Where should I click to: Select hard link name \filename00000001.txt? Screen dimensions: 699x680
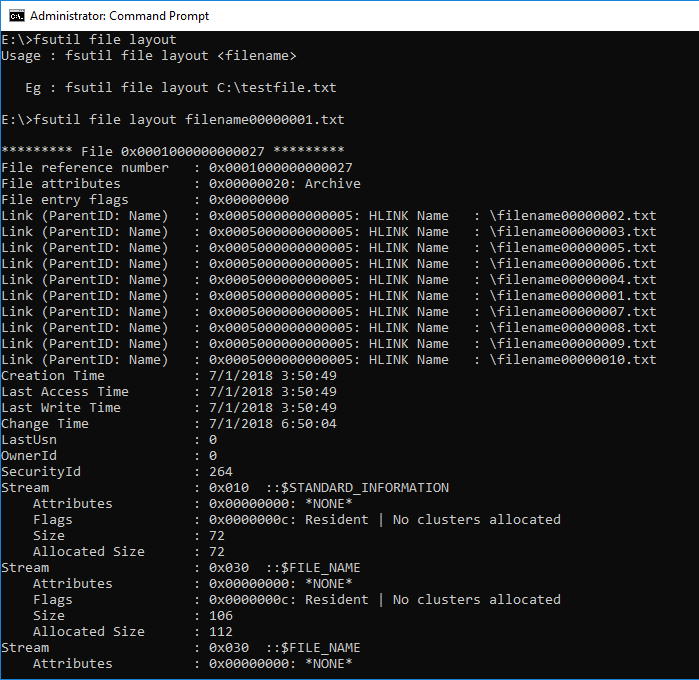click(x=573, y=296)
